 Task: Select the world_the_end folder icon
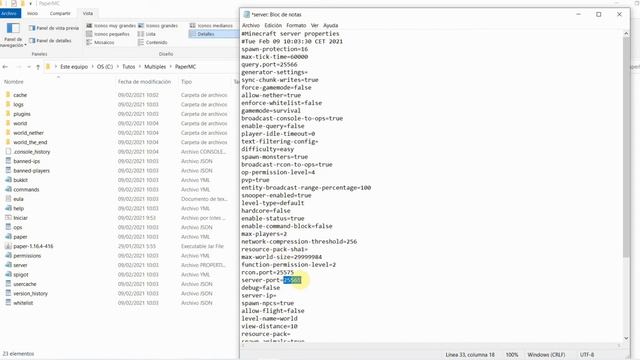[8, 142]
